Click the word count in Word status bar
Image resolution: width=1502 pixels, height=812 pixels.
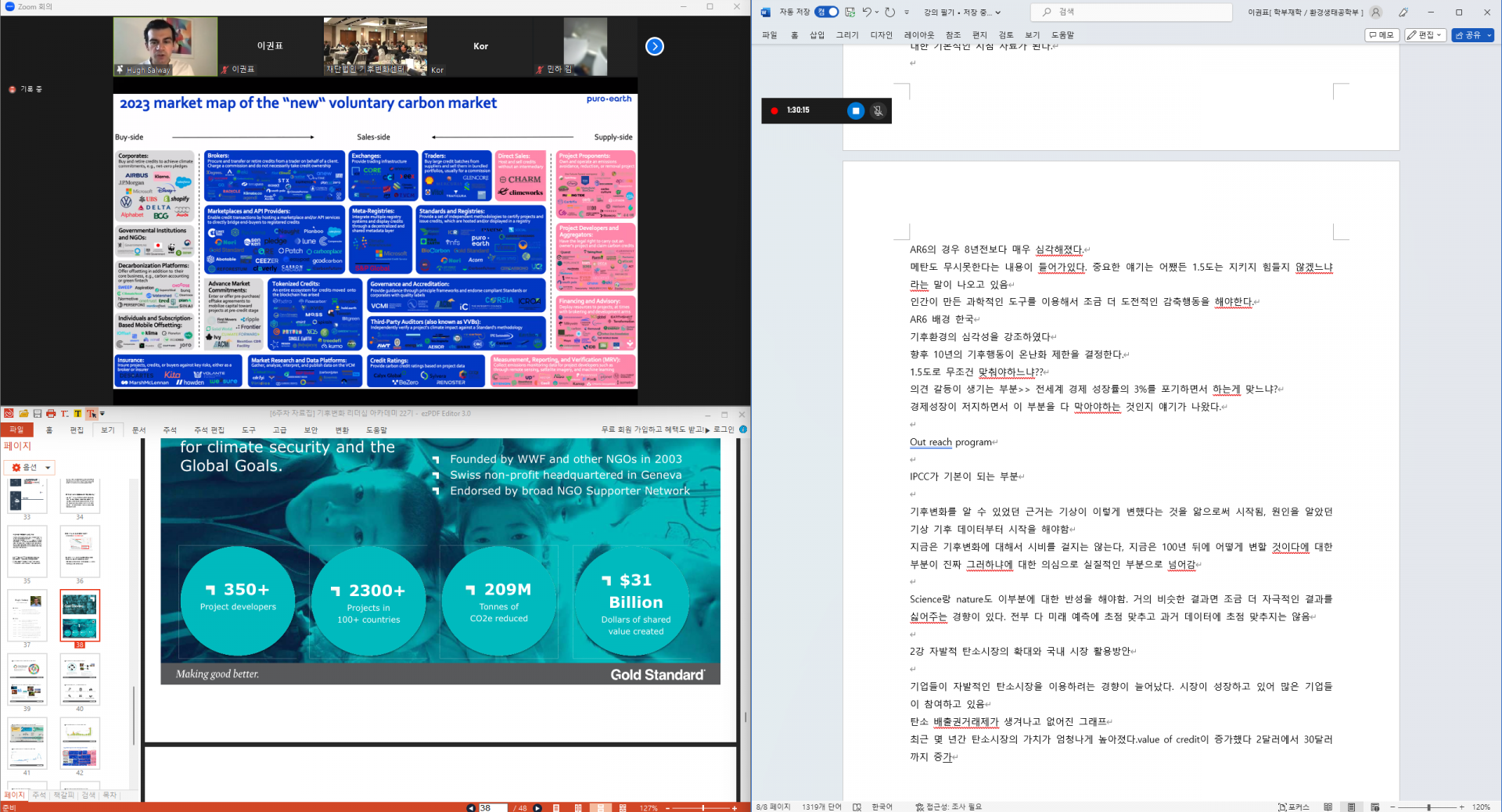821,807
